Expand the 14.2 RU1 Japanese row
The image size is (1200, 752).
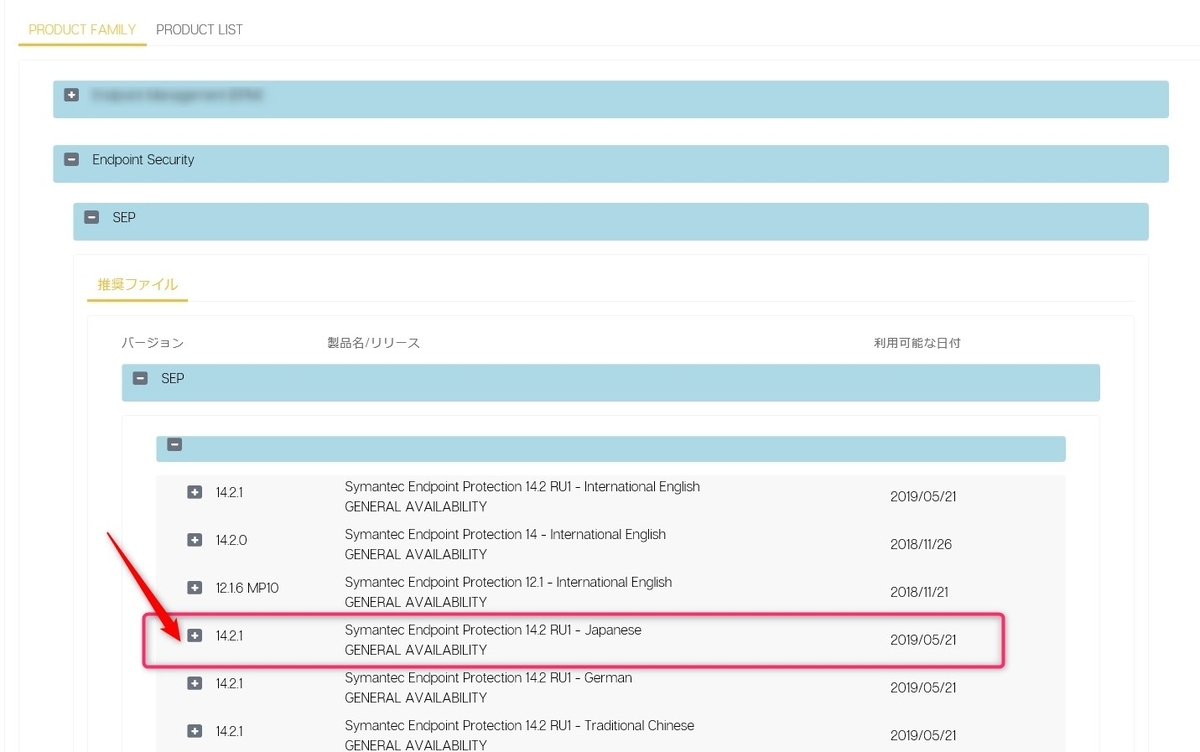[x=195, y=635]
